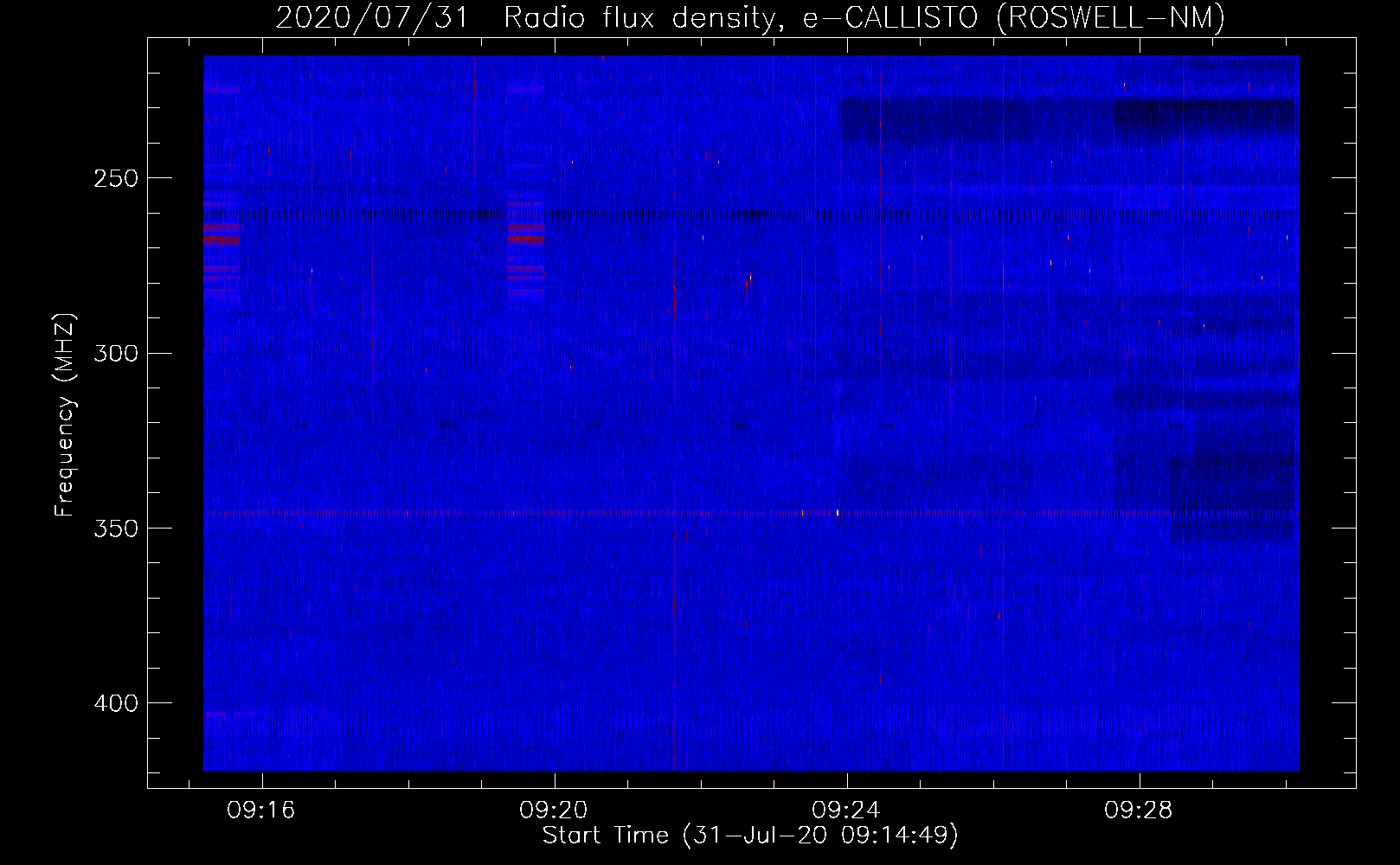The width and height of the screenshot is (1400, 865).
Task: Click the 09:28 time tick label
Action: (1139, 810)
